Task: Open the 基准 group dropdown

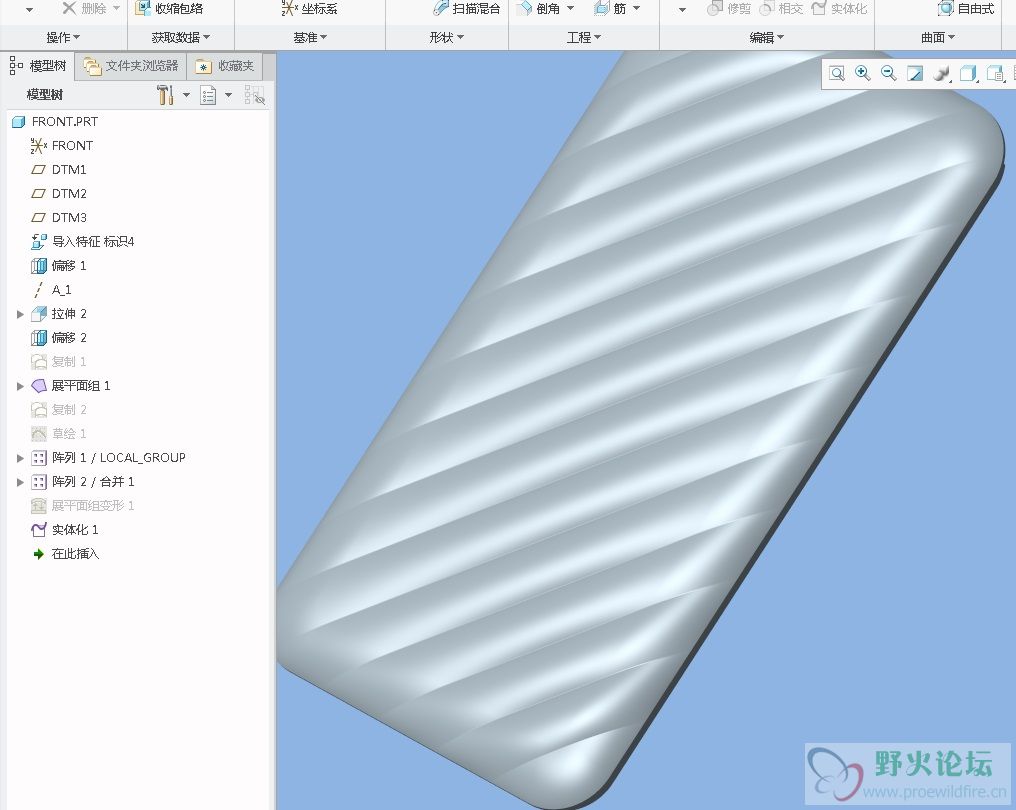Action: (x=310, y=38)
